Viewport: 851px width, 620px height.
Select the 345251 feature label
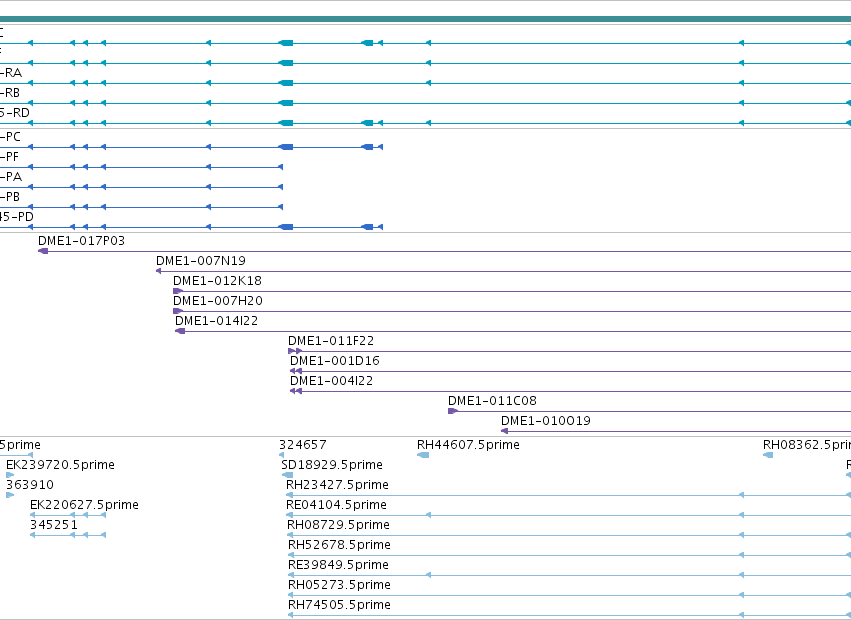click(x=54, y=525)
